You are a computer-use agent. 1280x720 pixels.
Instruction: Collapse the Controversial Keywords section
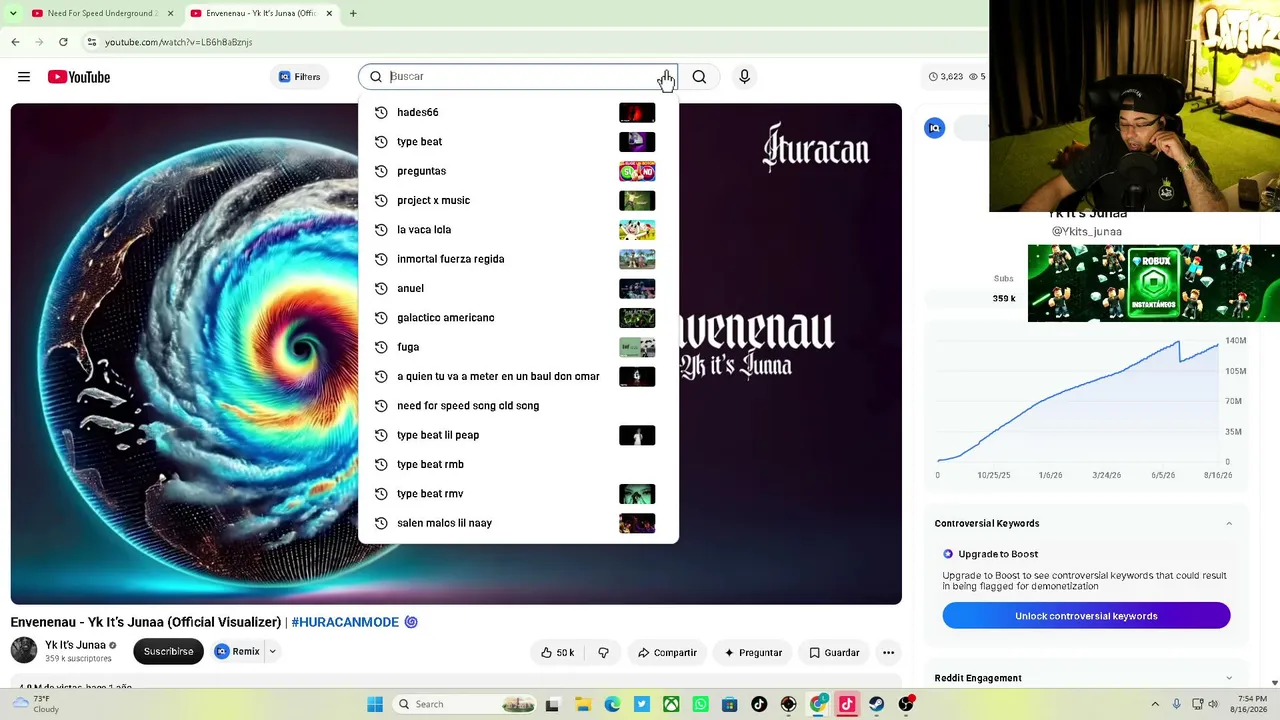(x=1229, y=524)
